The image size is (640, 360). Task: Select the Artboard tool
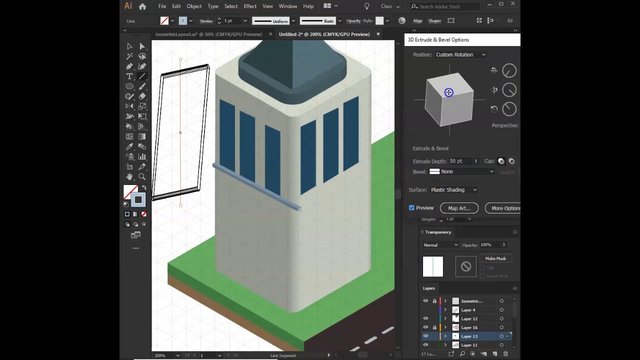click(129, 167)
